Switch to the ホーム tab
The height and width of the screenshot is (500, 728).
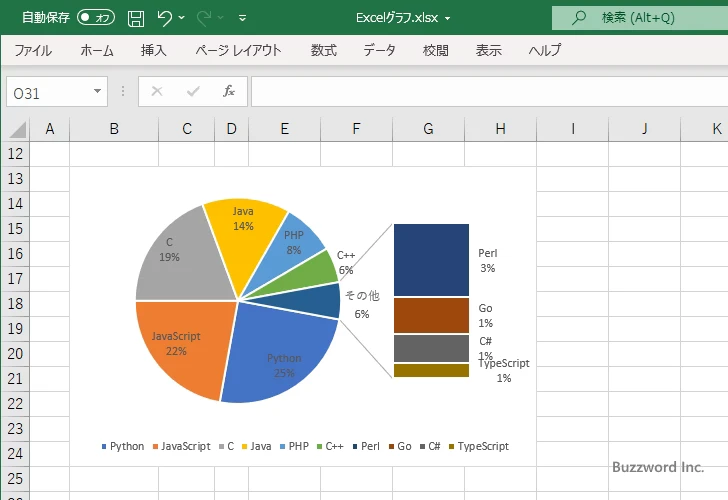97,50
